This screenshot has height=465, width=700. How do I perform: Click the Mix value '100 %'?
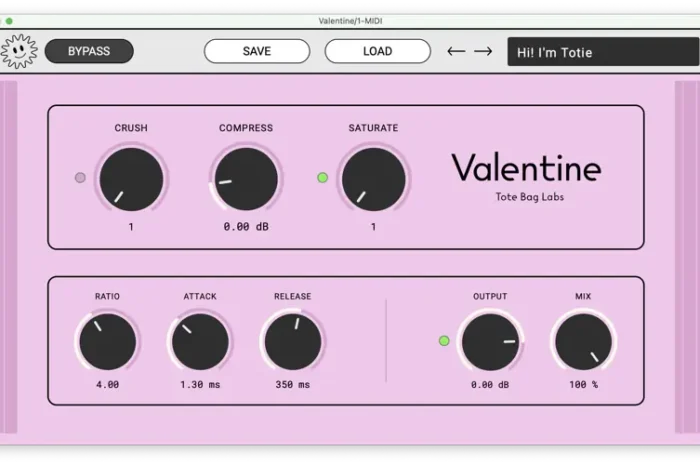click(x=583, y=384)
